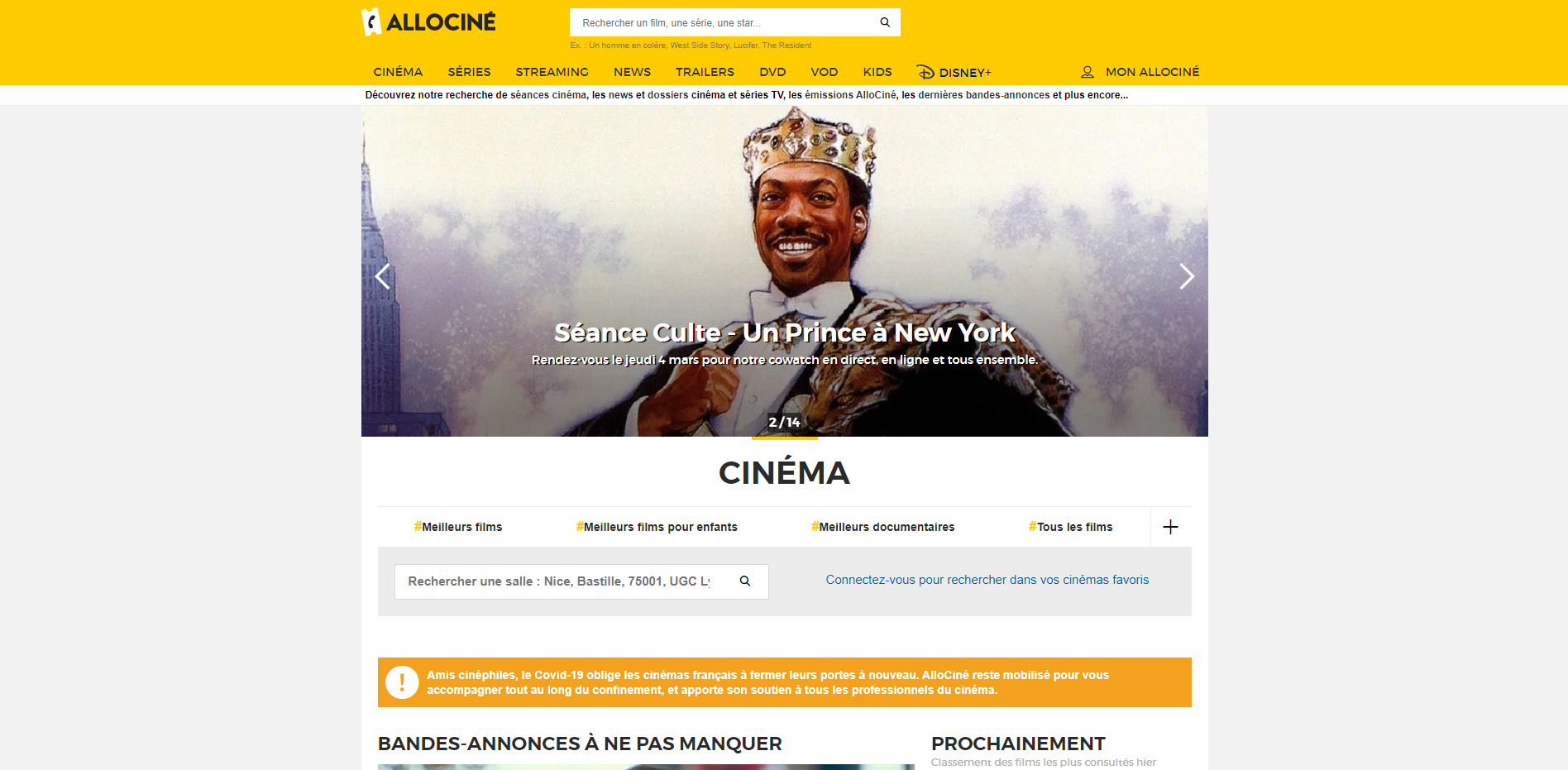
Task: Open the STREAMING navigation item
Action: pos(552,72)
